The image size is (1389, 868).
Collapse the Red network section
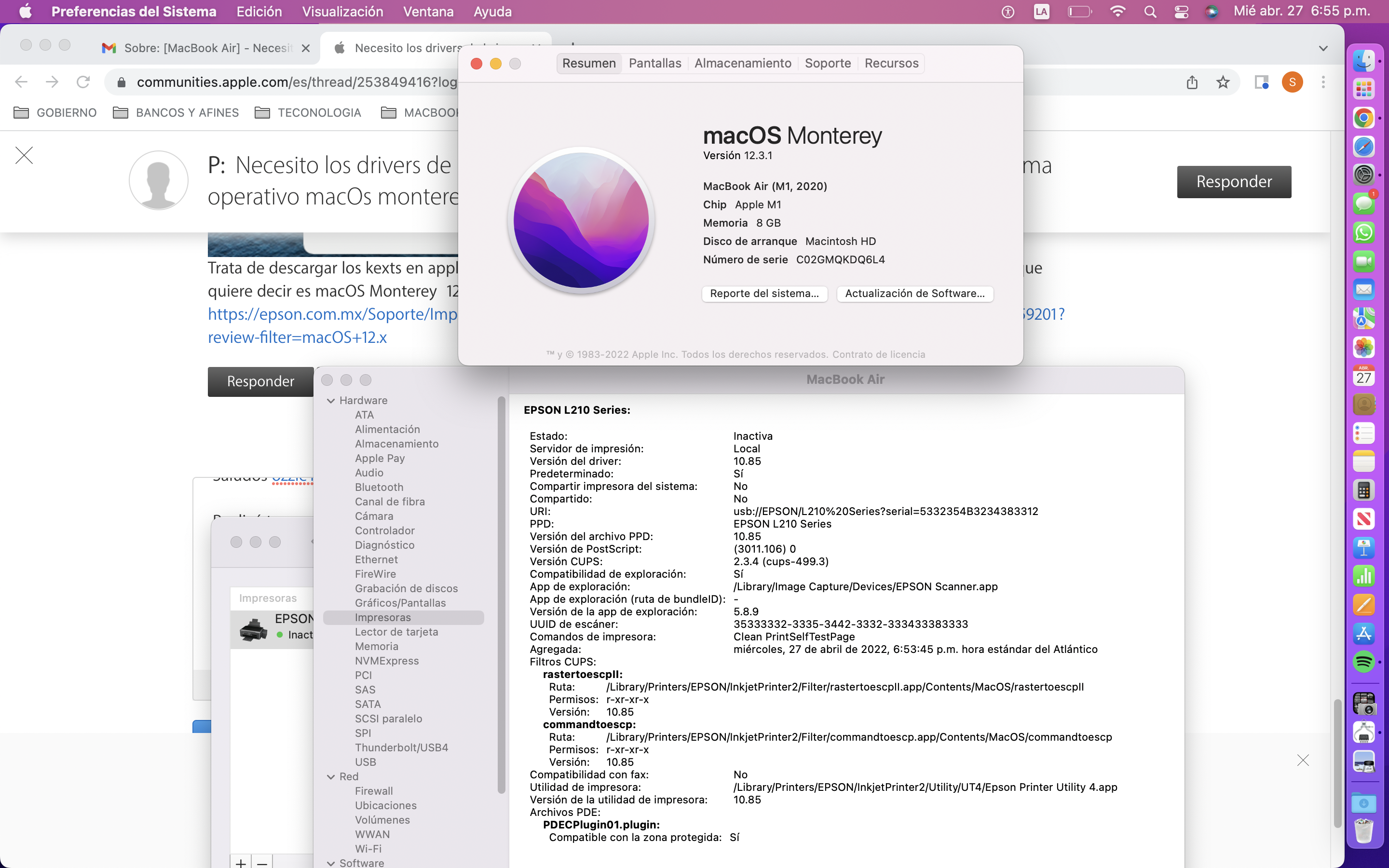pyautogui.click(x=330, y=777)
